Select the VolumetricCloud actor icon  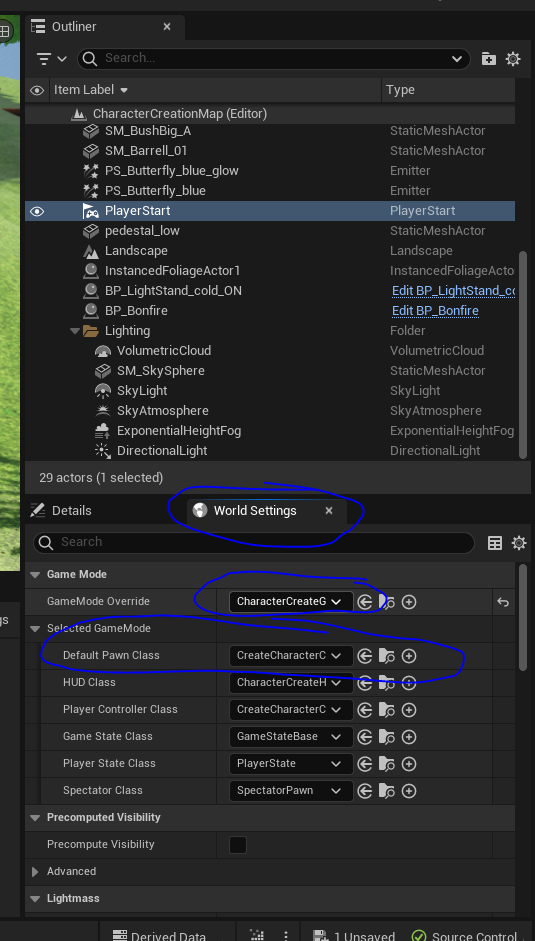coord(103,351)
